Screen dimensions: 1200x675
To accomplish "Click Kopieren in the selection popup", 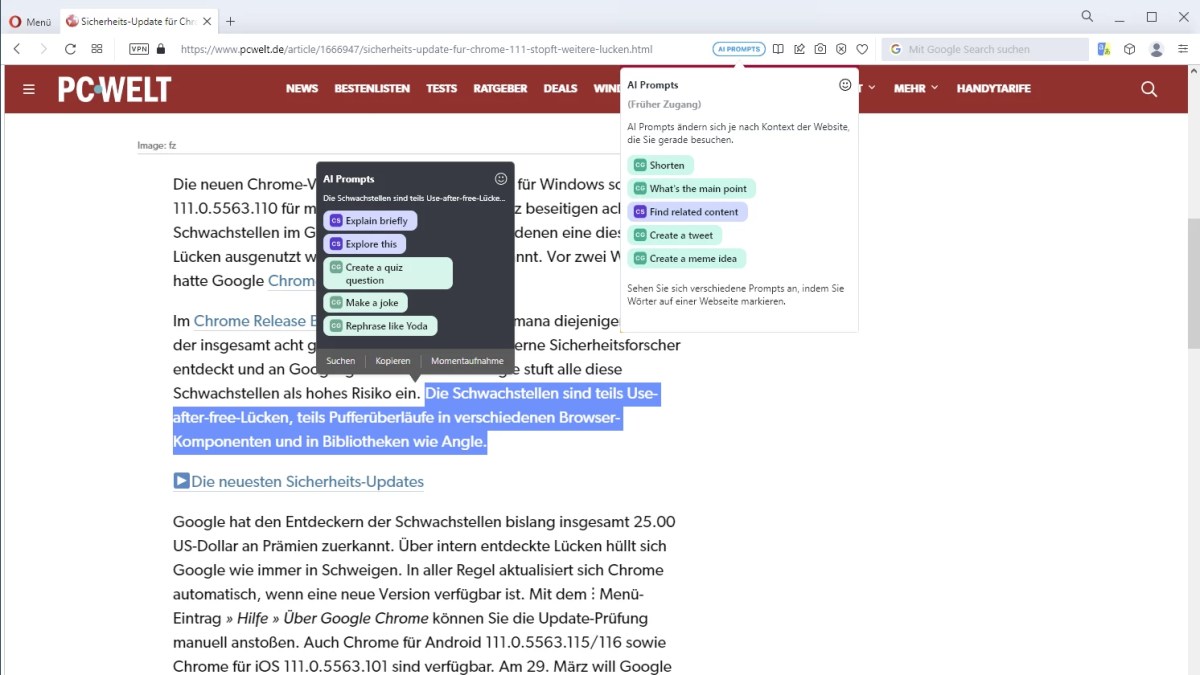I will pyautogui.click(x=393, y=361).
